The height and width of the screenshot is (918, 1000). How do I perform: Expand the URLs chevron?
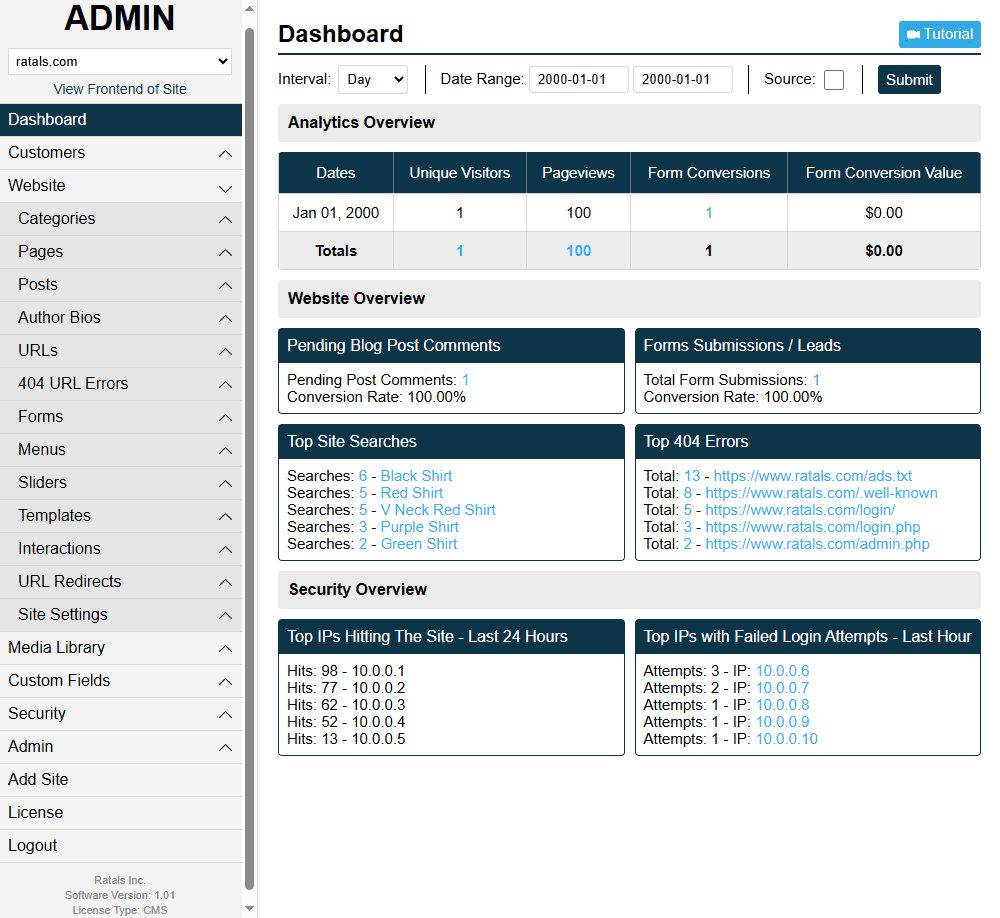225,352
